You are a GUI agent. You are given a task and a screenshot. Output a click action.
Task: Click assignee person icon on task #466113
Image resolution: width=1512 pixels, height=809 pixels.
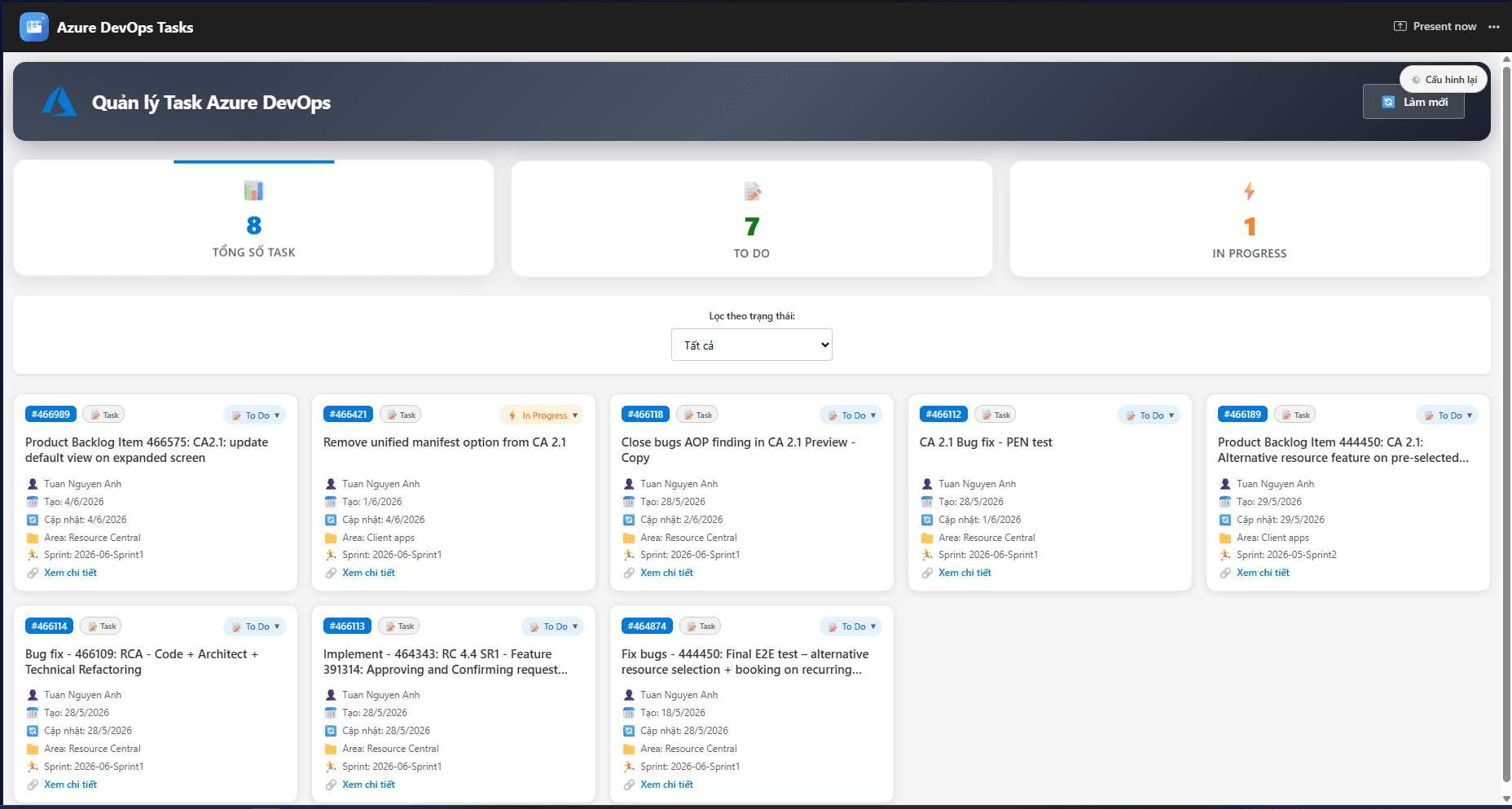(331, 695)
